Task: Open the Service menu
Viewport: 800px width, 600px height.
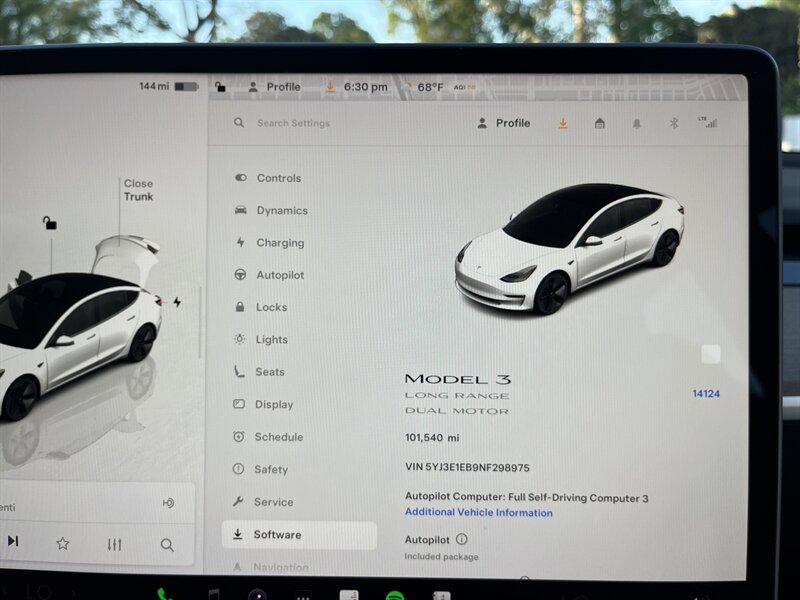Action: coord(263,502)
